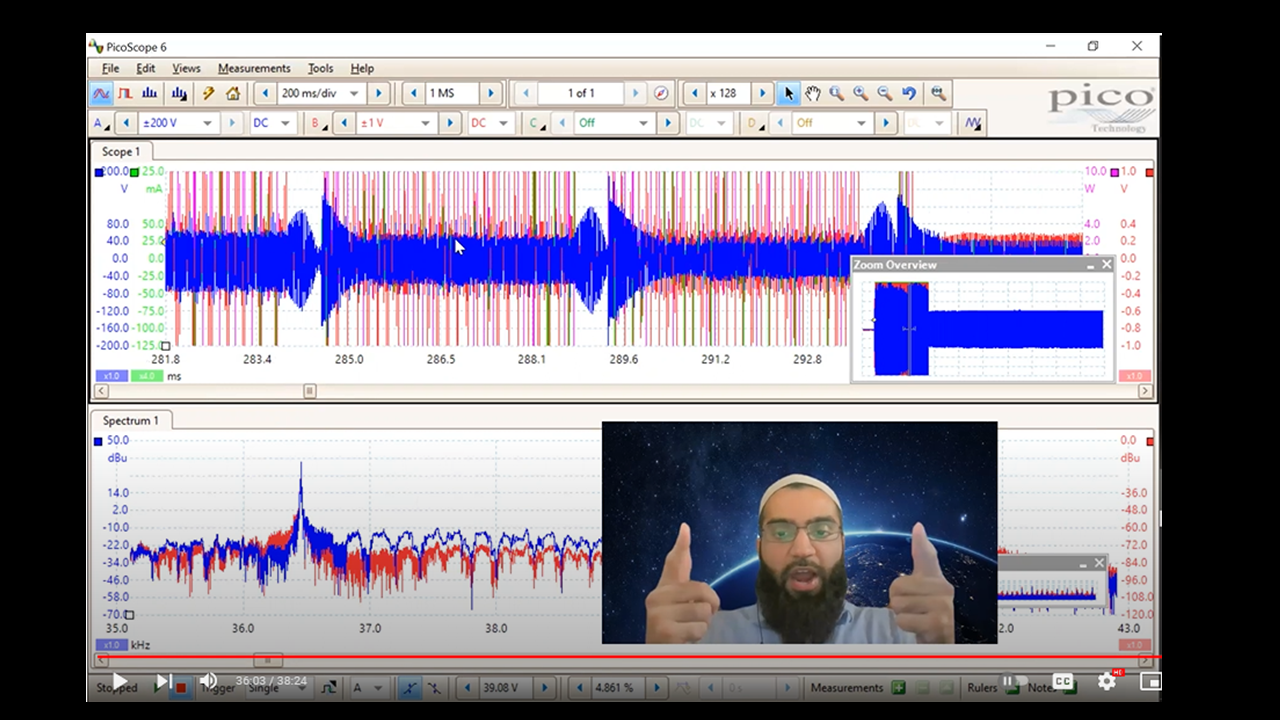Open the Help menu
The width and height of the screenshot is (1280, 720).
point(362,68)
